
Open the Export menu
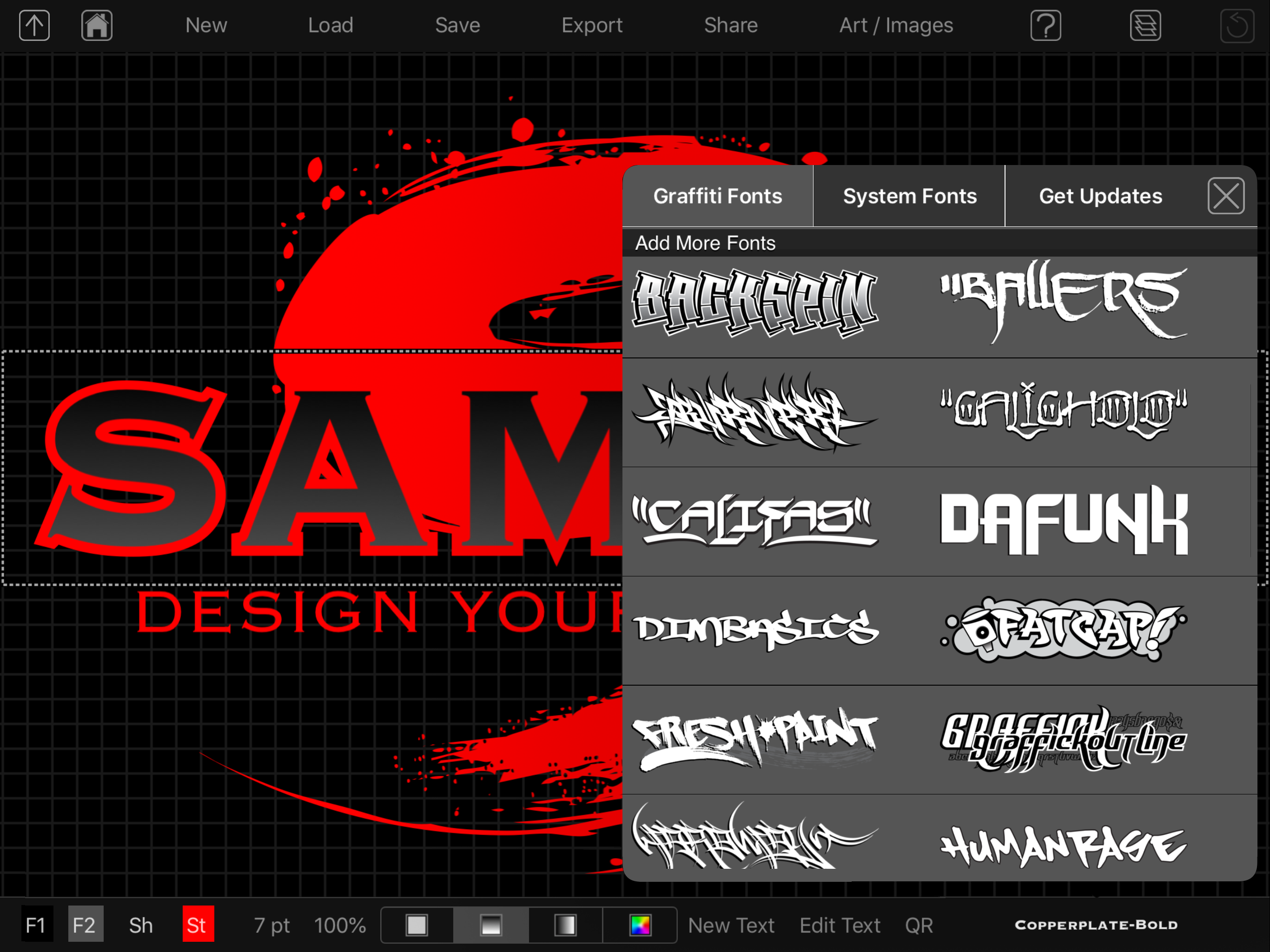(592, 25)
